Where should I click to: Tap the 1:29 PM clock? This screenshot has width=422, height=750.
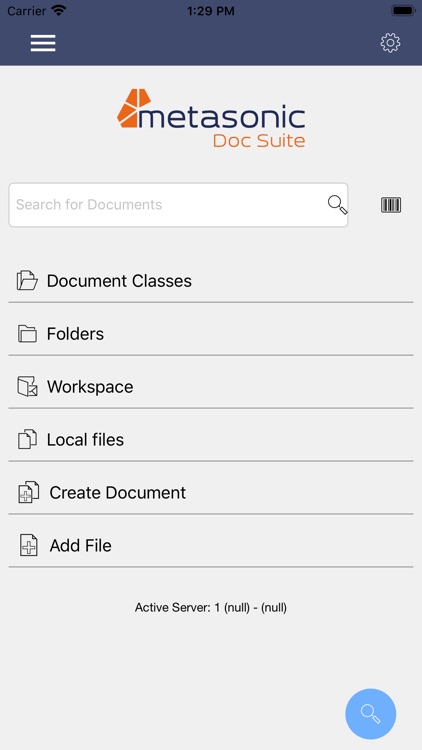click(211, 11)
